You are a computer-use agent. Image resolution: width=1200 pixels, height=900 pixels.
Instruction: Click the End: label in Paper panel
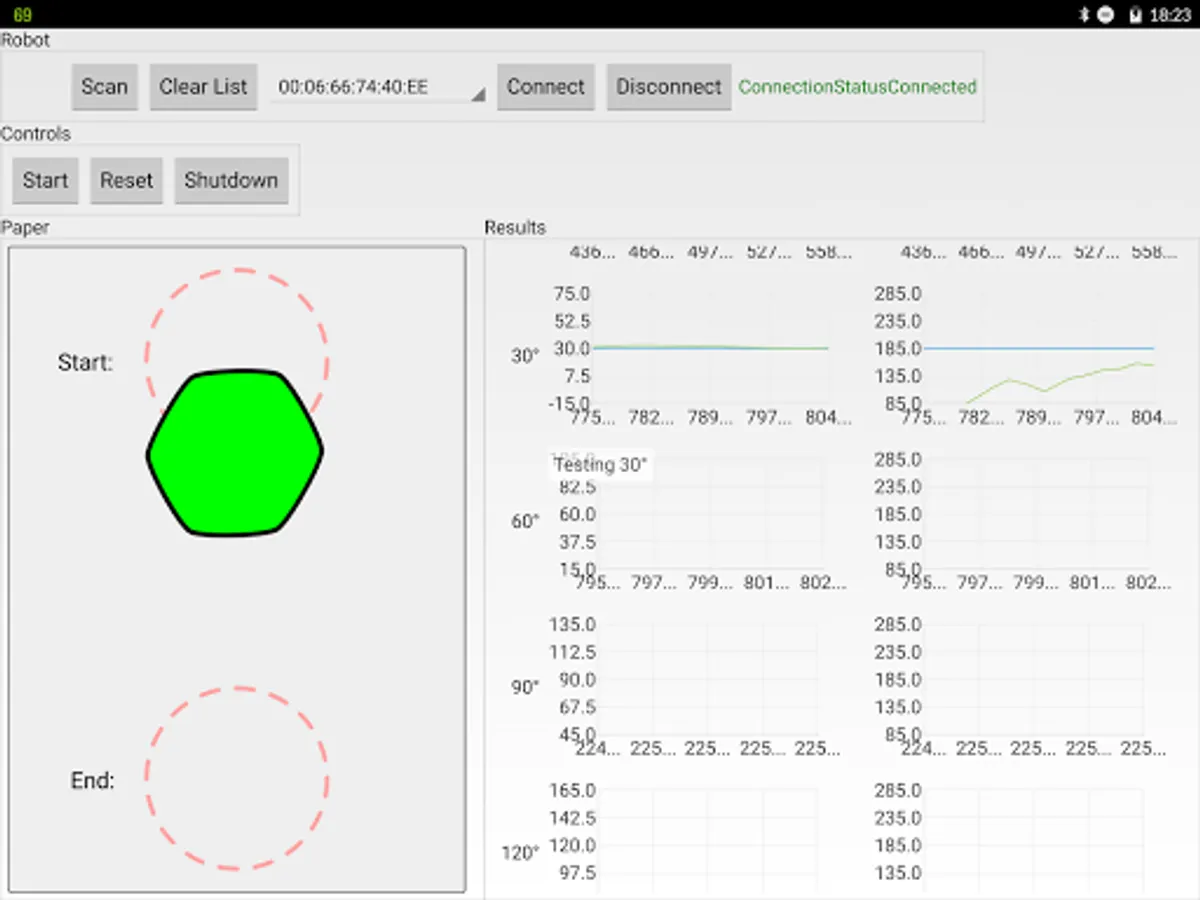click(93, 781)
